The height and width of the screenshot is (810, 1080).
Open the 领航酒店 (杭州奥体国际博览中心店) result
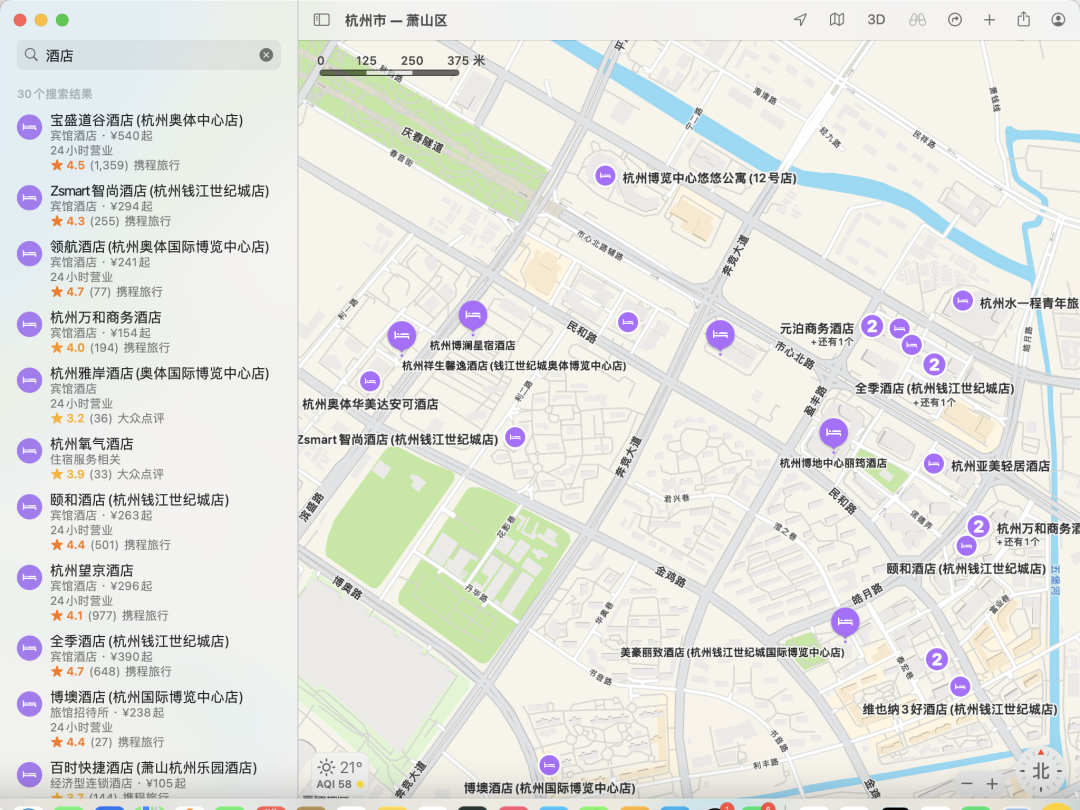[x=149, y=269]
